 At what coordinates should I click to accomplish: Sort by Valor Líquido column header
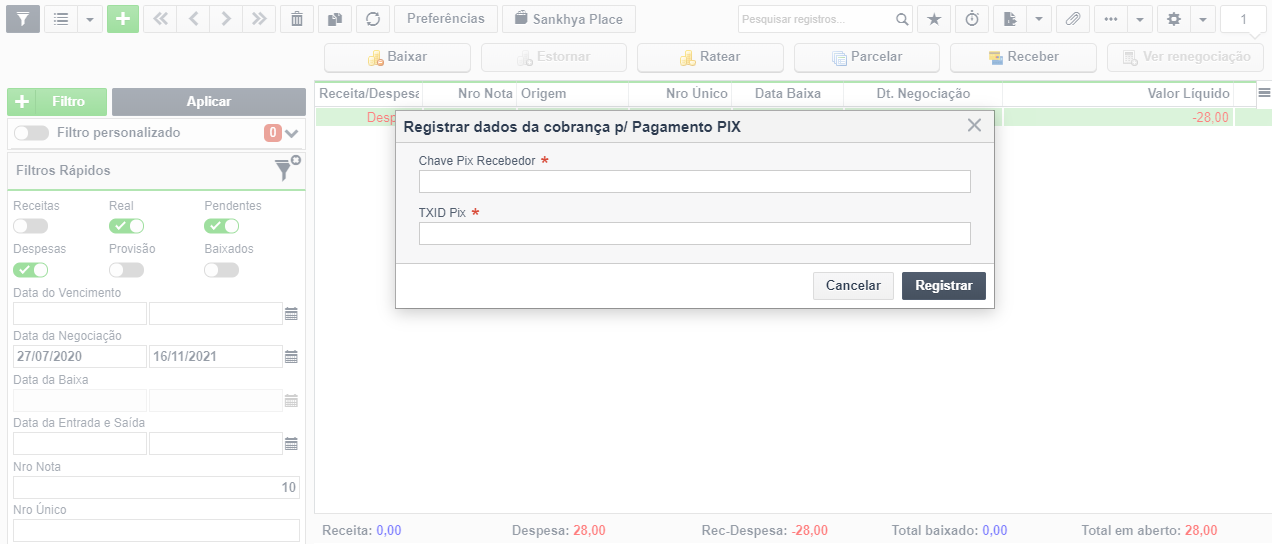(x=1117, y=93)
